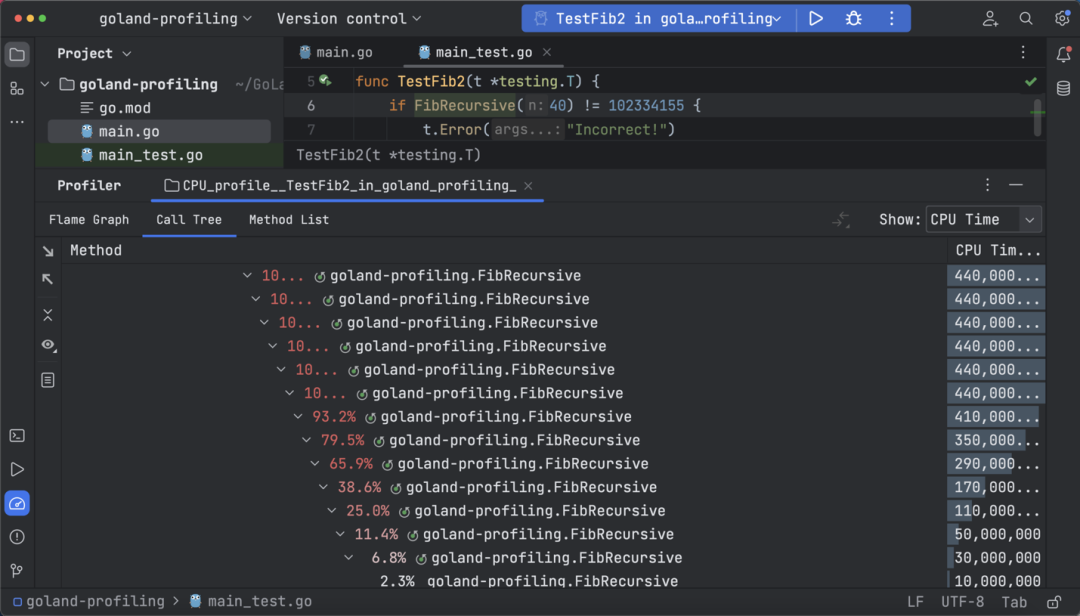Collapse the 6.8% FibRecursive node

[349, 557]
